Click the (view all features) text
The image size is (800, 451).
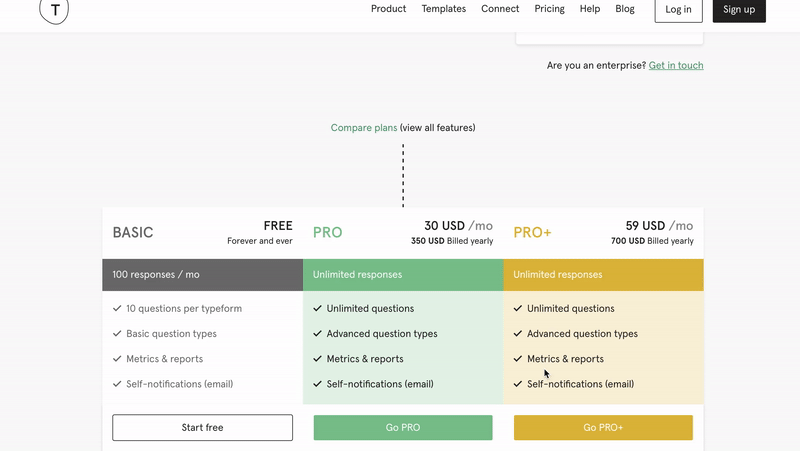(x=438, y=128)
